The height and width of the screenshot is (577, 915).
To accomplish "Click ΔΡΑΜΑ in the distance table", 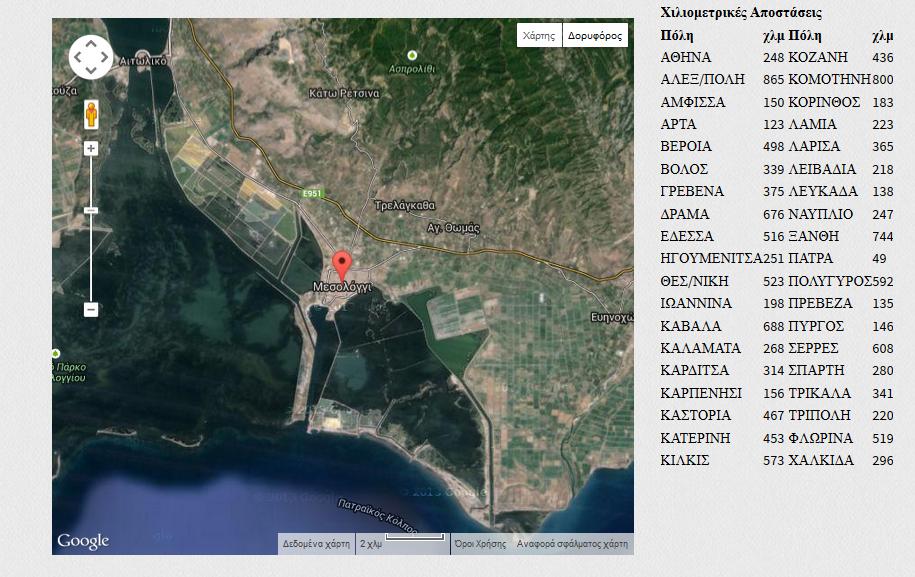I will coord(684,214).
